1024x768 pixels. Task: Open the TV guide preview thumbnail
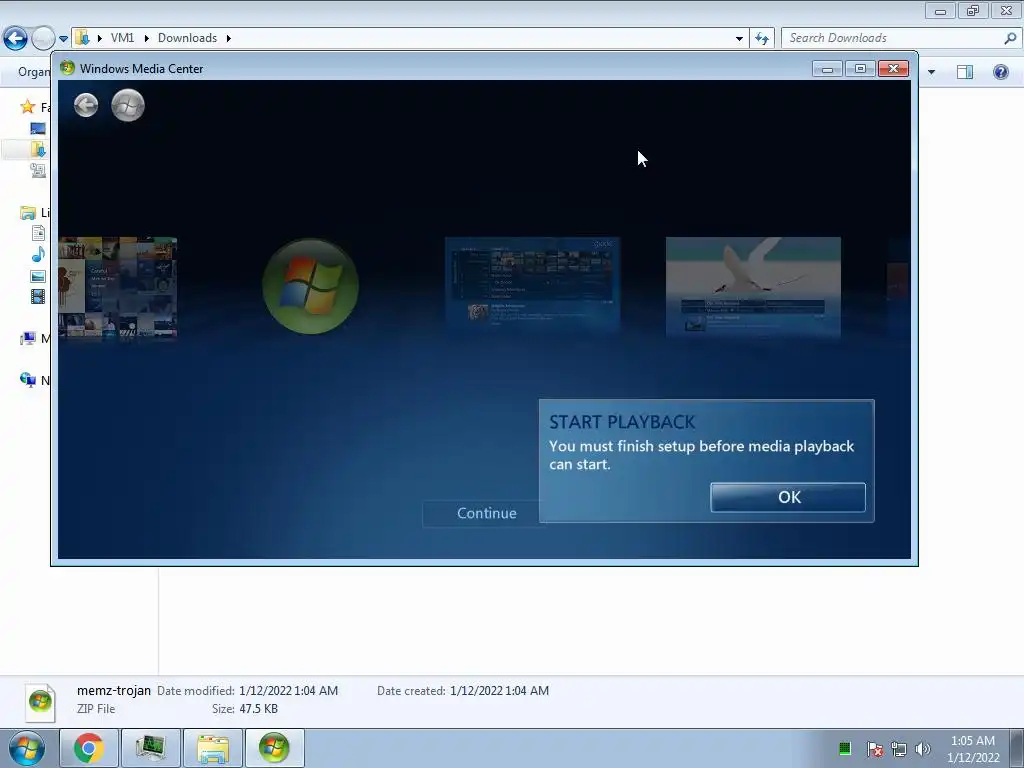(532, 286)
